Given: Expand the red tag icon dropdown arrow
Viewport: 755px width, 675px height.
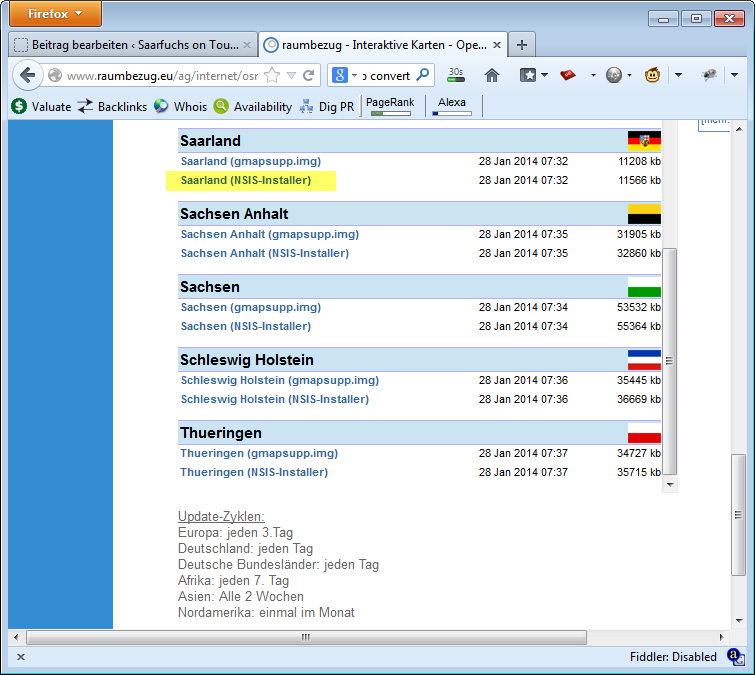Looking at the screenshot, I should pos(593,75).
